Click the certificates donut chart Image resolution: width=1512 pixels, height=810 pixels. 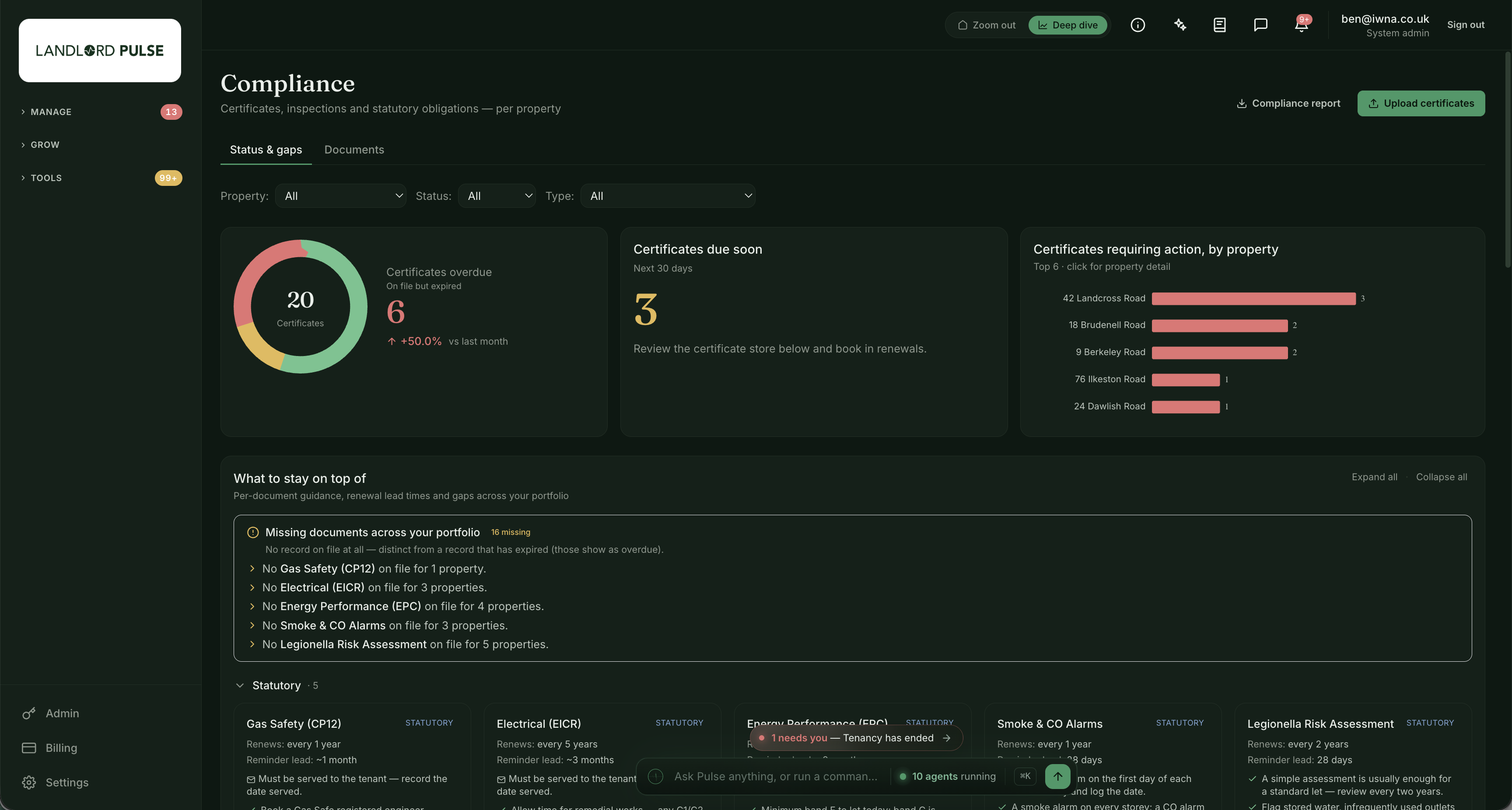(301, 307)
